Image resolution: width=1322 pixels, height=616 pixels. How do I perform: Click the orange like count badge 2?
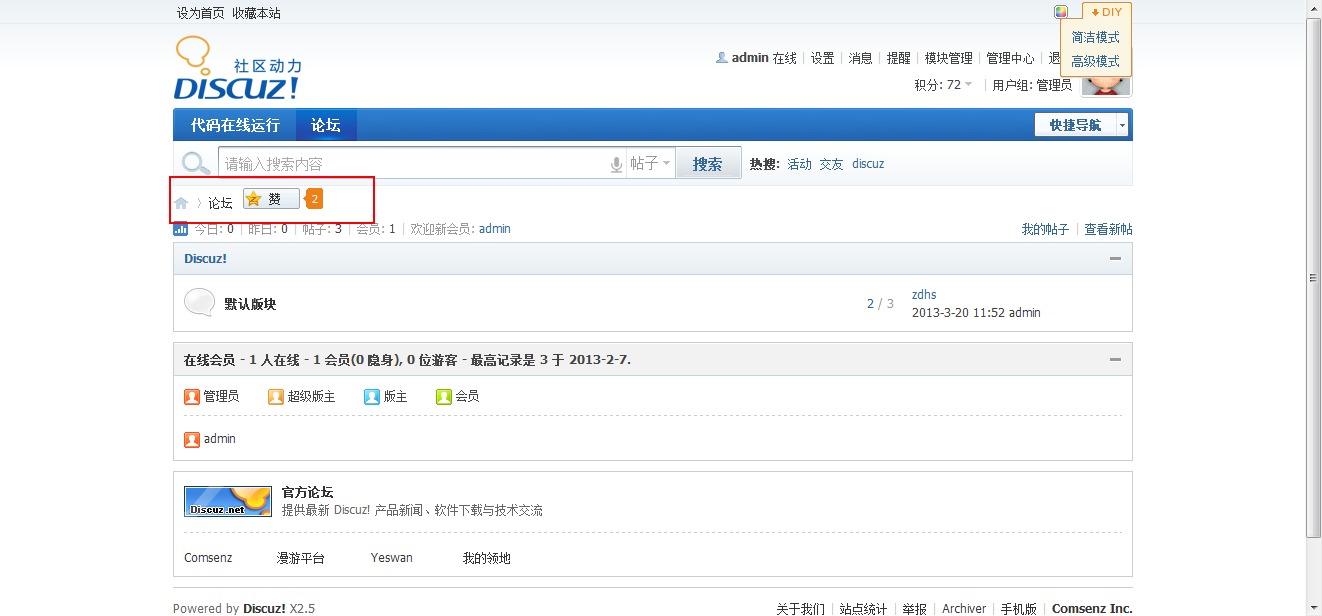(x=314, y=199)
